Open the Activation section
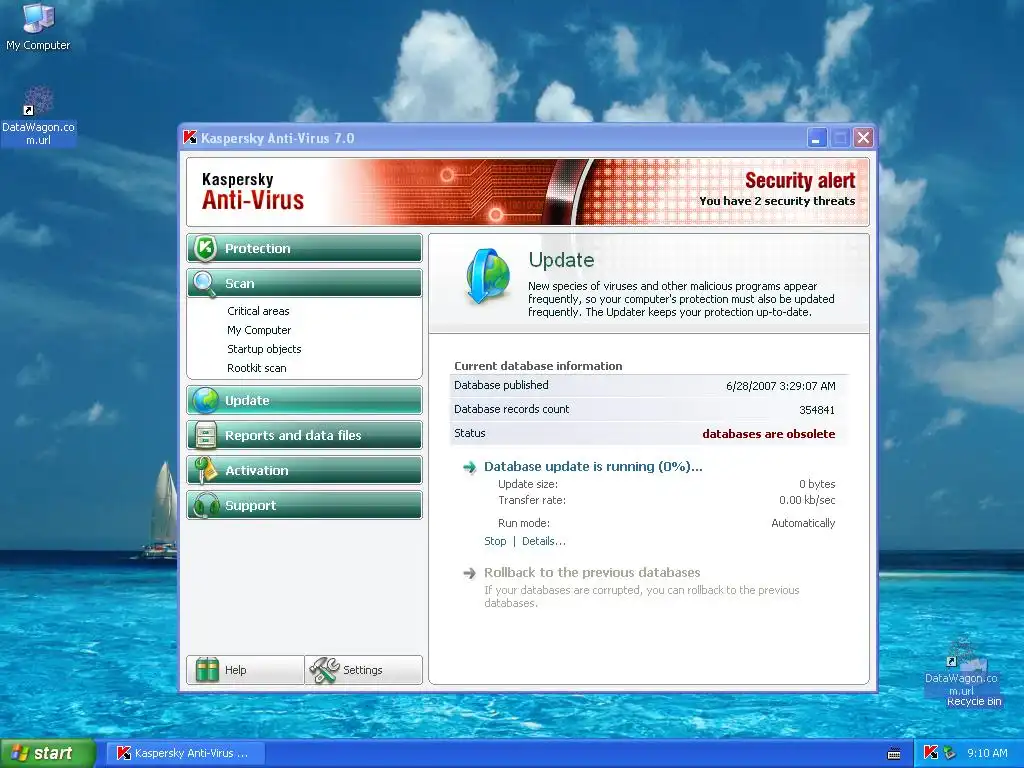The width and height of the screenshot is (1024, 768). [x=304, y=470]
